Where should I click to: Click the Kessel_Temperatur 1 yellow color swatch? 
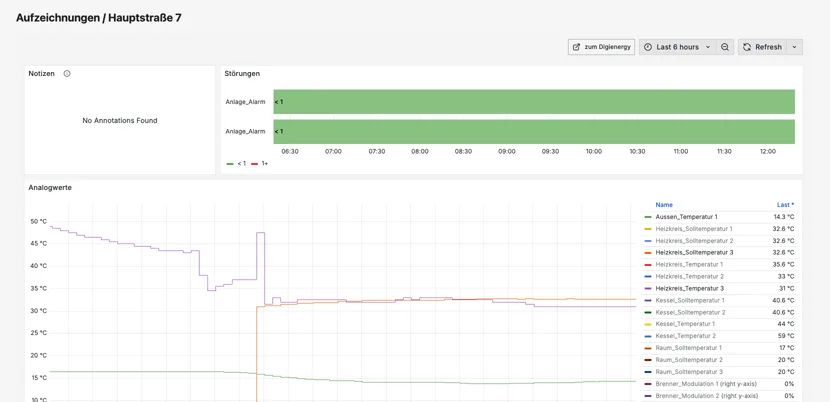[x=647, y=324]
